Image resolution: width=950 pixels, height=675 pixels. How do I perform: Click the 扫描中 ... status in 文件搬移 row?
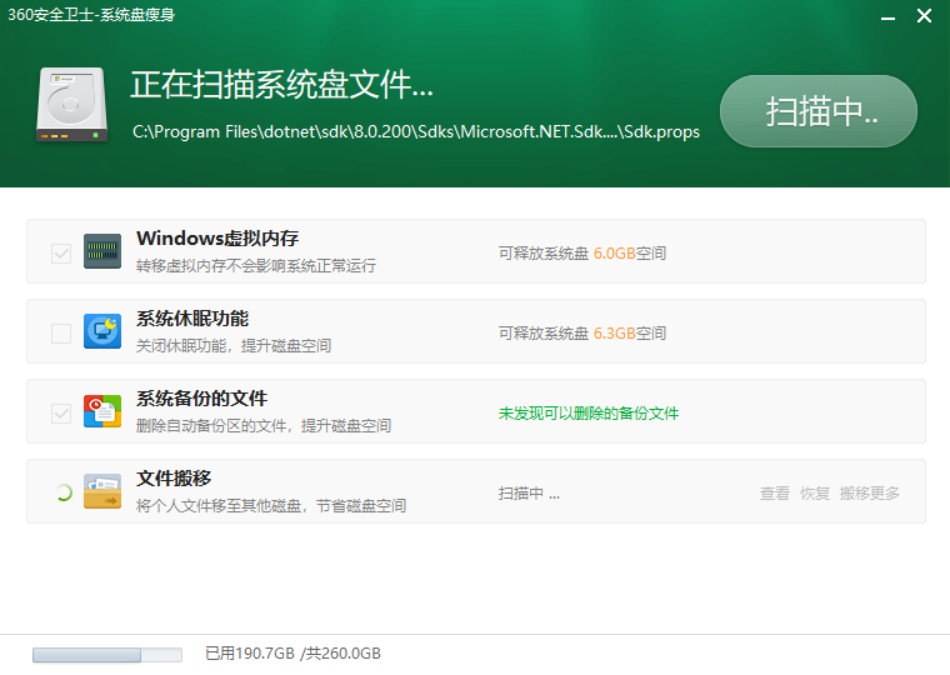[529, 493]
